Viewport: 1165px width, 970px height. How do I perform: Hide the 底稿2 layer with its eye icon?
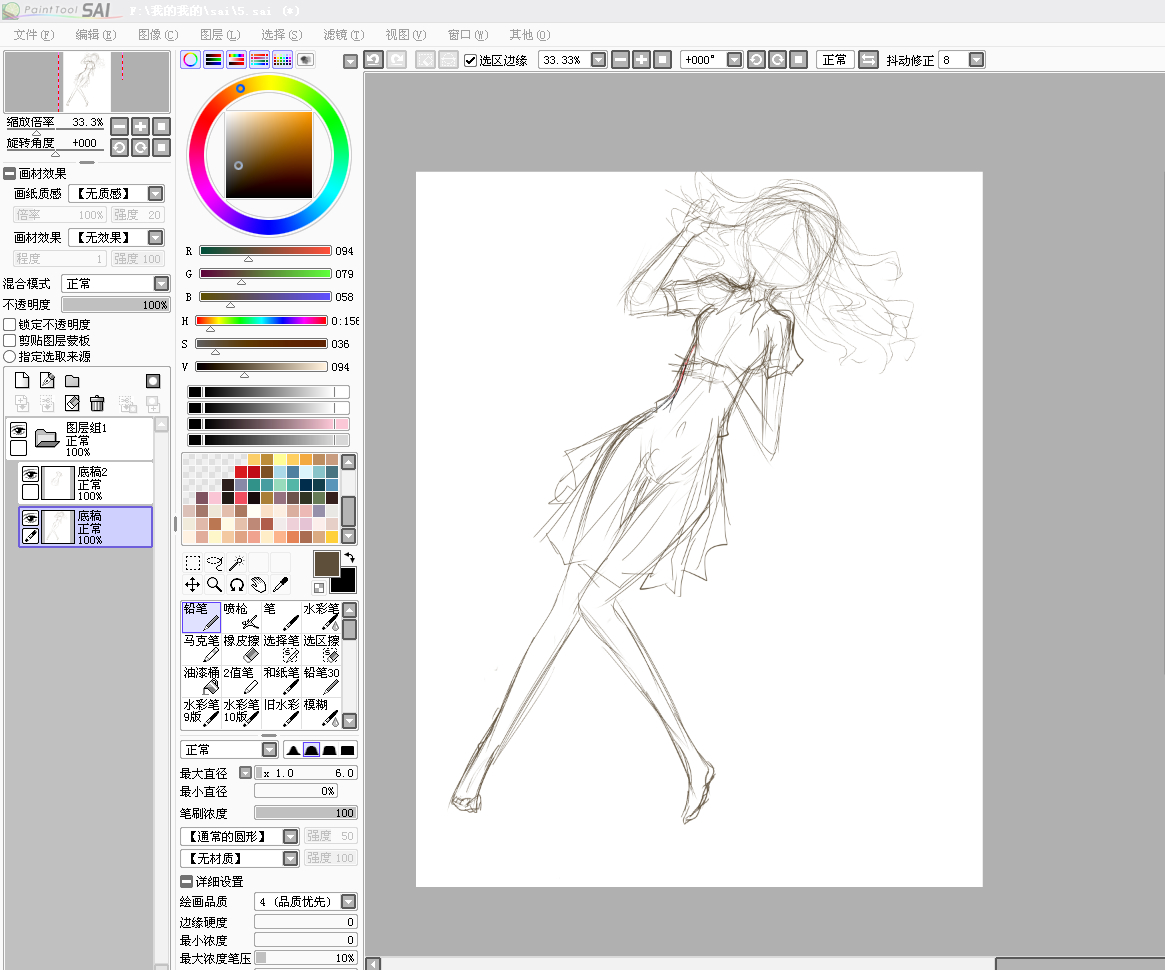31,474
